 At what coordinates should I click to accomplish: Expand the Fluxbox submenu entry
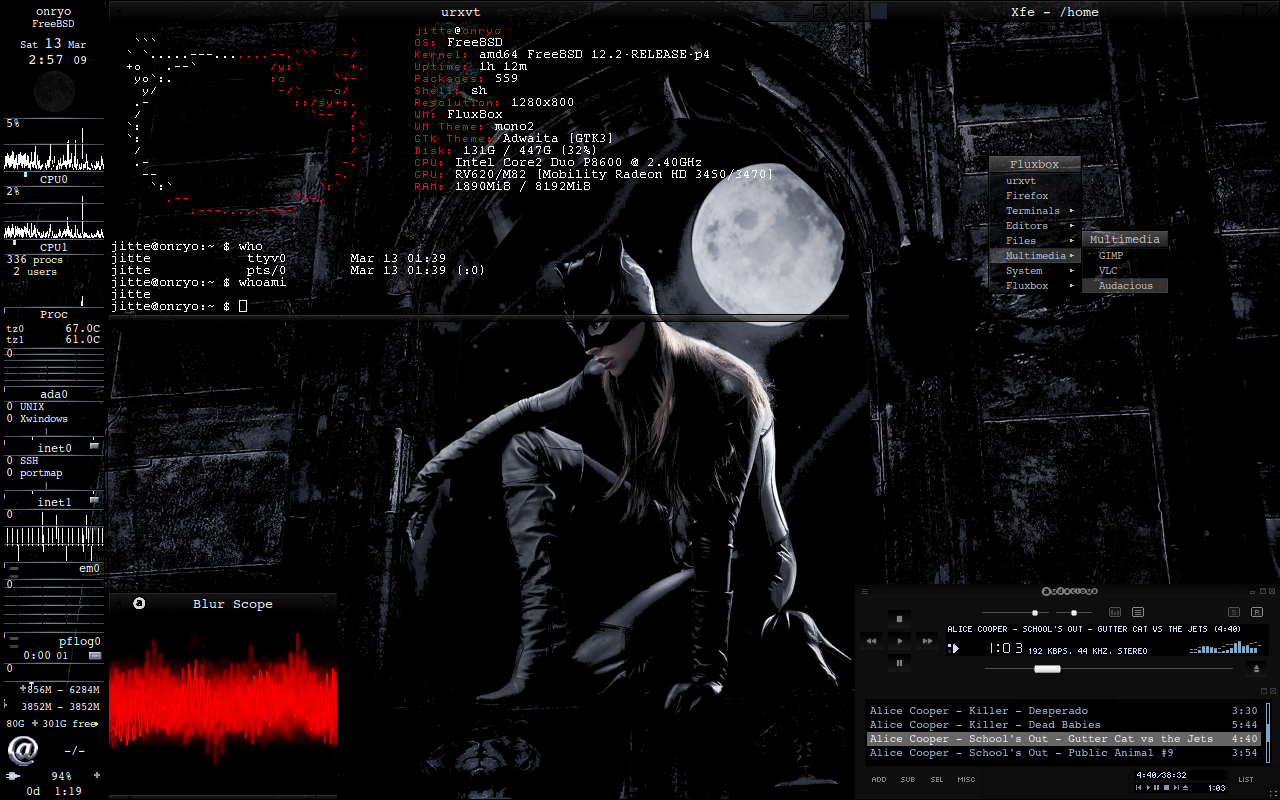(1035, 286)
